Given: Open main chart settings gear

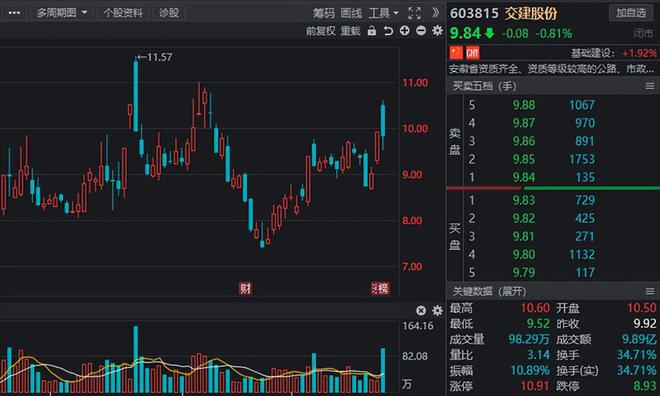Looking at the screenshot, I should [x=437, y=30].
